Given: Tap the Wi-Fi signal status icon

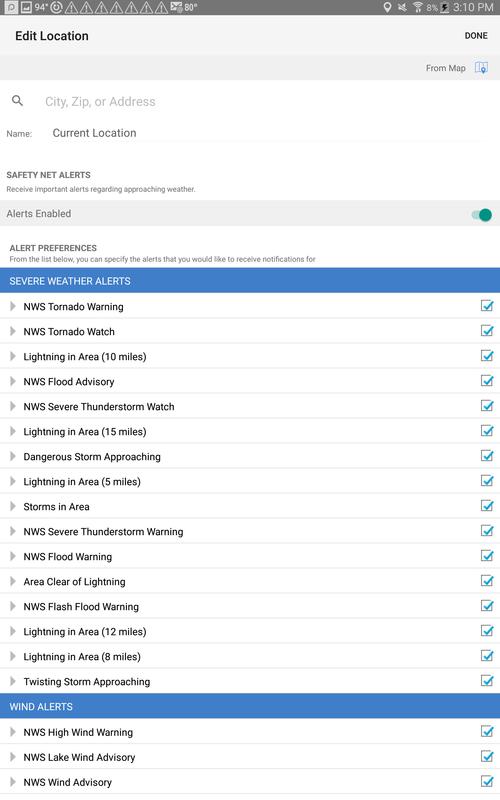Looking at the screenshot, I should pos(418,7).
